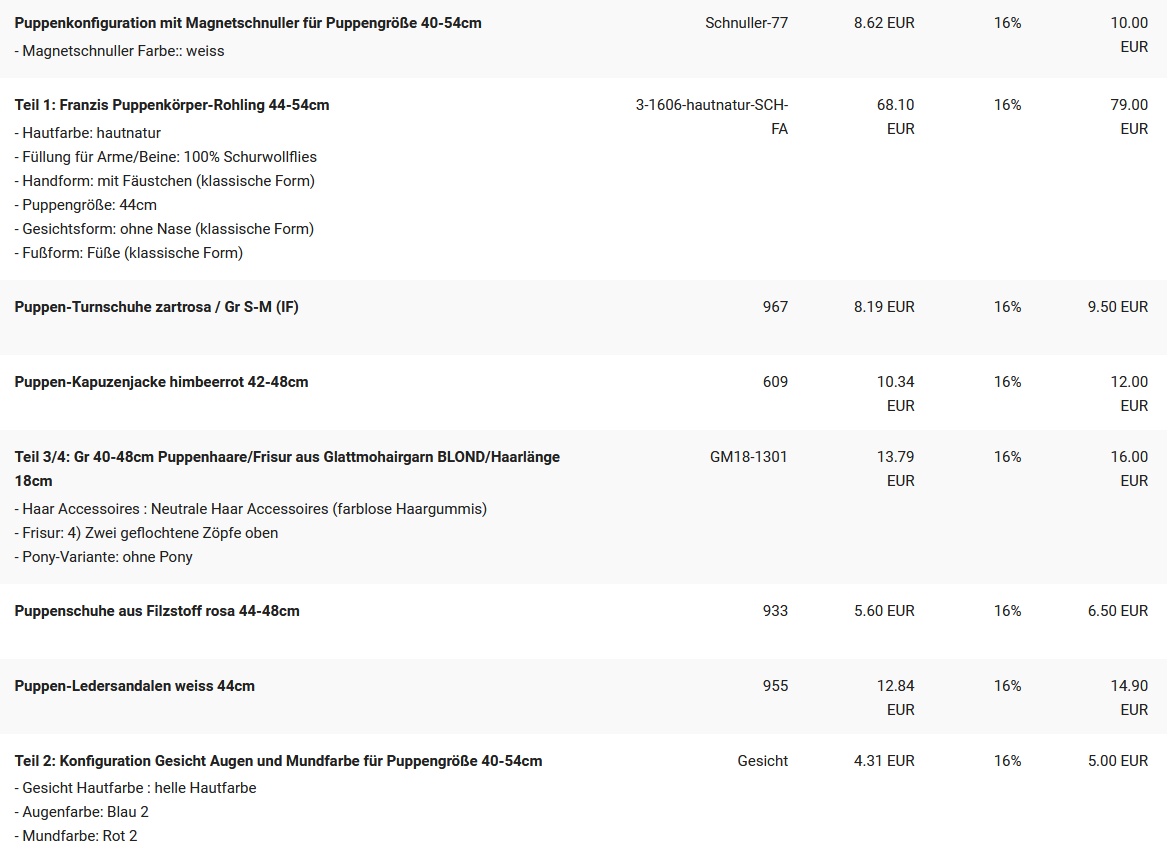This screenshot has height=853, width=1167.
Task: Click the Puppenkonfiguration mit Magnetschnuller product title
Action: 248,23
